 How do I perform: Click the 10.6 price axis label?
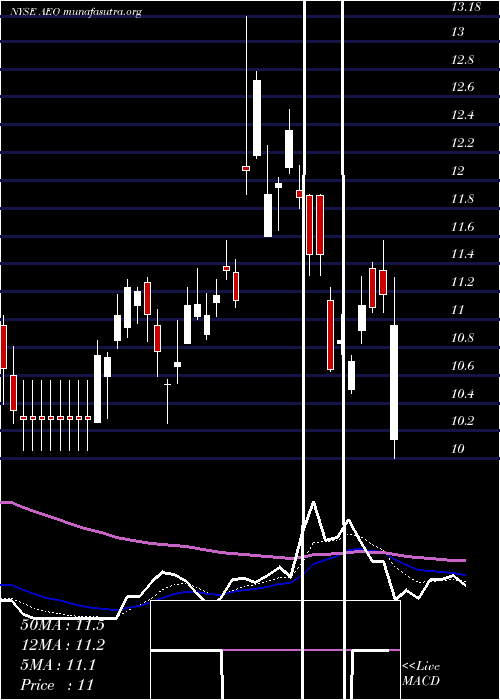(462, 366)
